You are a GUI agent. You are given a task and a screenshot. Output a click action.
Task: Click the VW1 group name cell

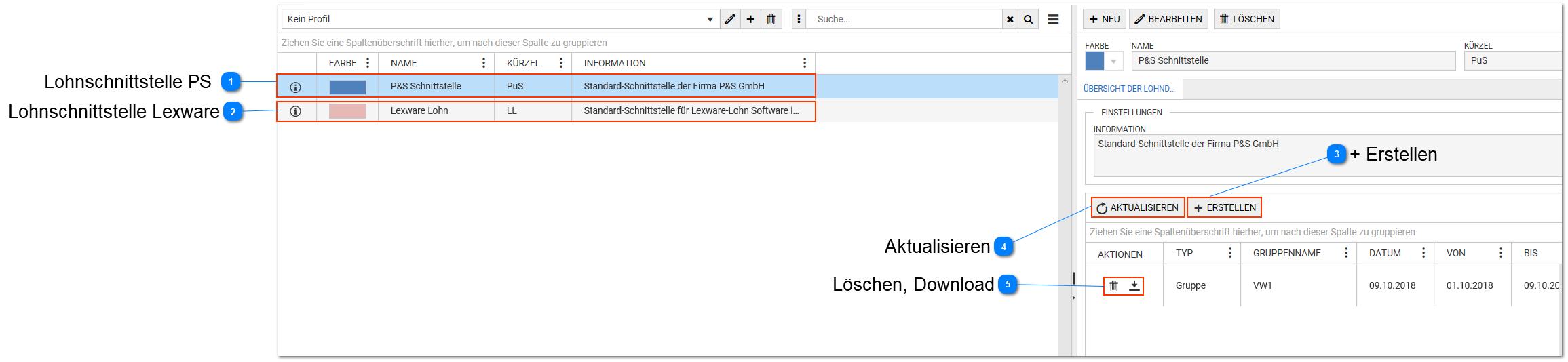[1298, 285]
